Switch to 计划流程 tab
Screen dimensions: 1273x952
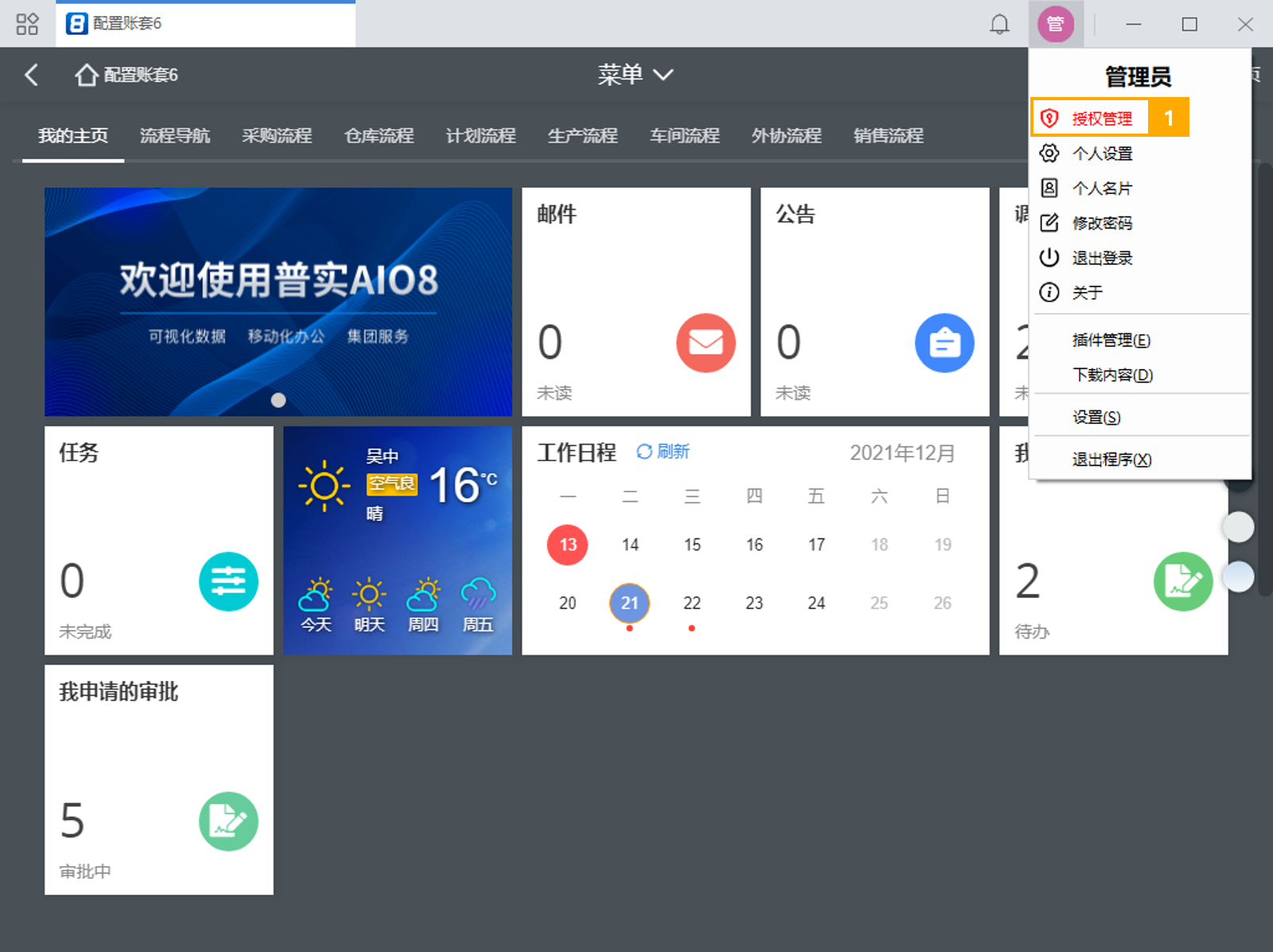pyautogui.click(x=481, y=136)
